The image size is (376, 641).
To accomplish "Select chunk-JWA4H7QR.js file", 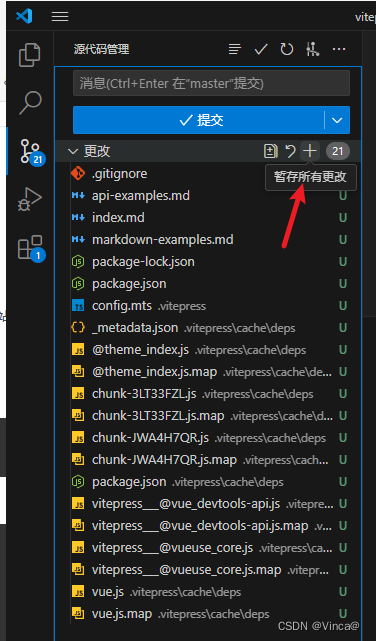I will coord(208,438).
